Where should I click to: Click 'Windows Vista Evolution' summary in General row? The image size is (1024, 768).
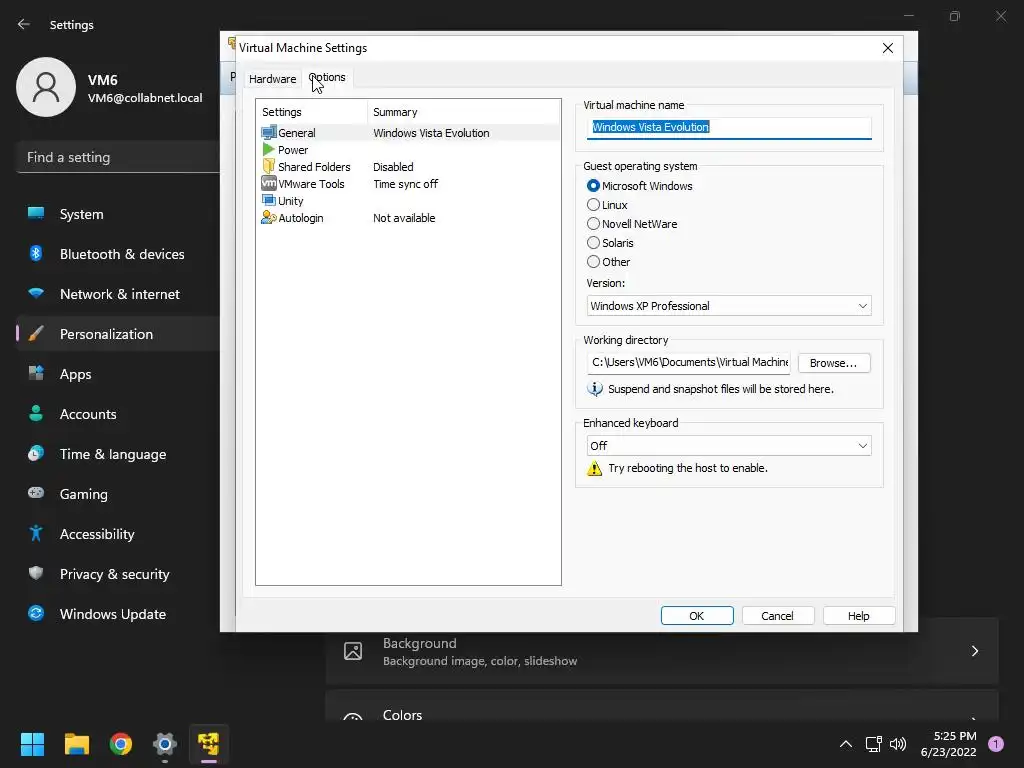click(431, 133)
